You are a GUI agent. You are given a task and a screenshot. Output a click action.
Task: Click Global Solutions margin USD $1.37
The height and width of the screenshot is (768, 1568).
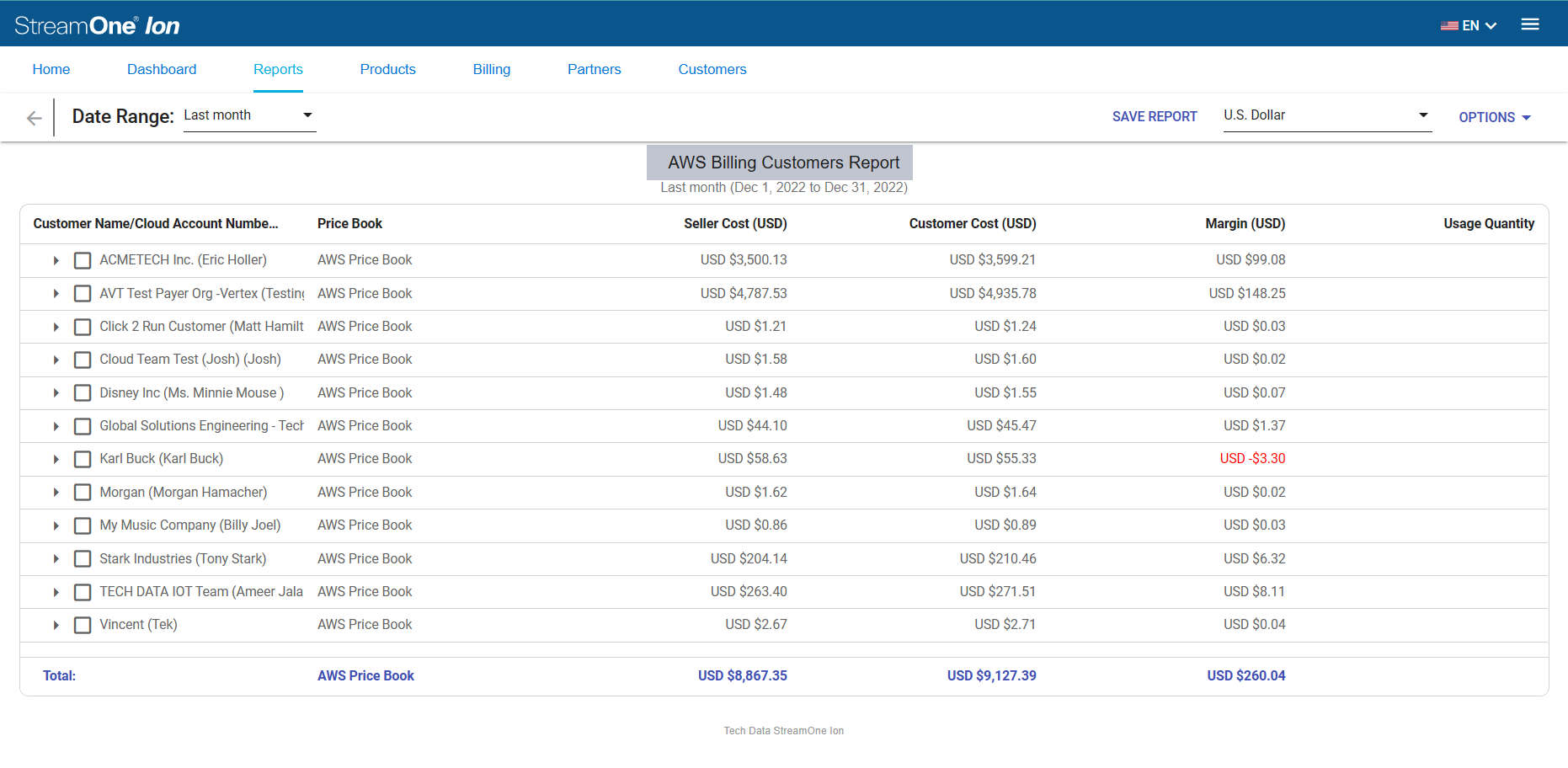[1255, 426]
